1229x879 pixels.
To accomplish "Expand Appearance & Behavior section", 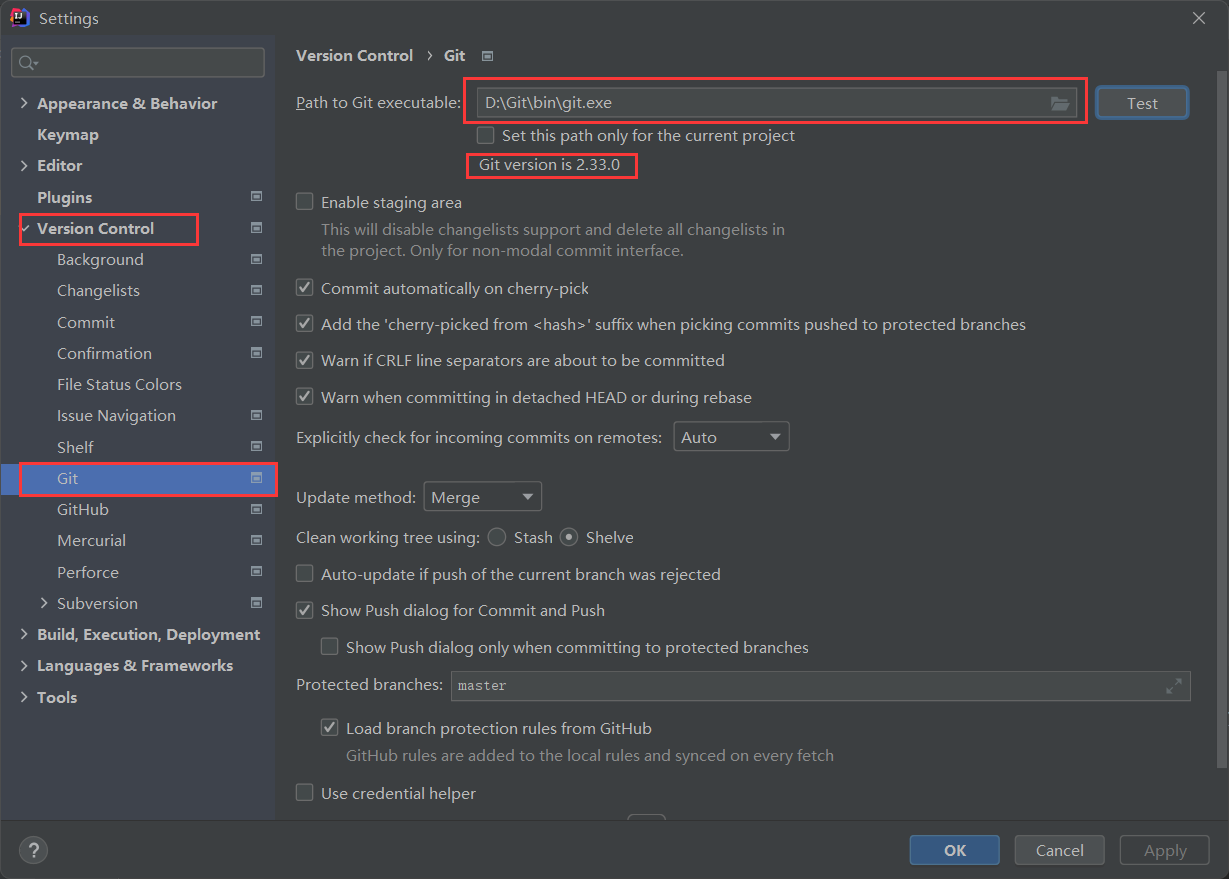I will click(x=25, y=103).
